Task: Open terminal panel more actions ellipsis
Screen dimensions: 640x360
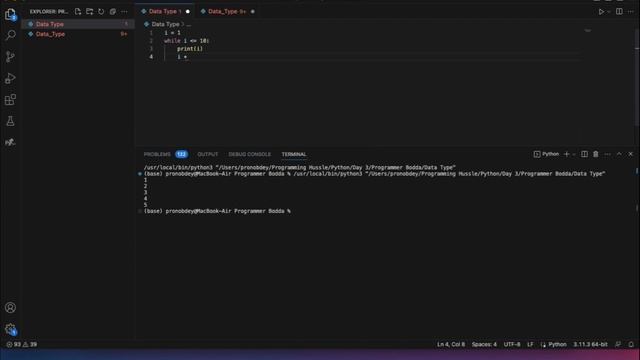Action: coord(607,154)
